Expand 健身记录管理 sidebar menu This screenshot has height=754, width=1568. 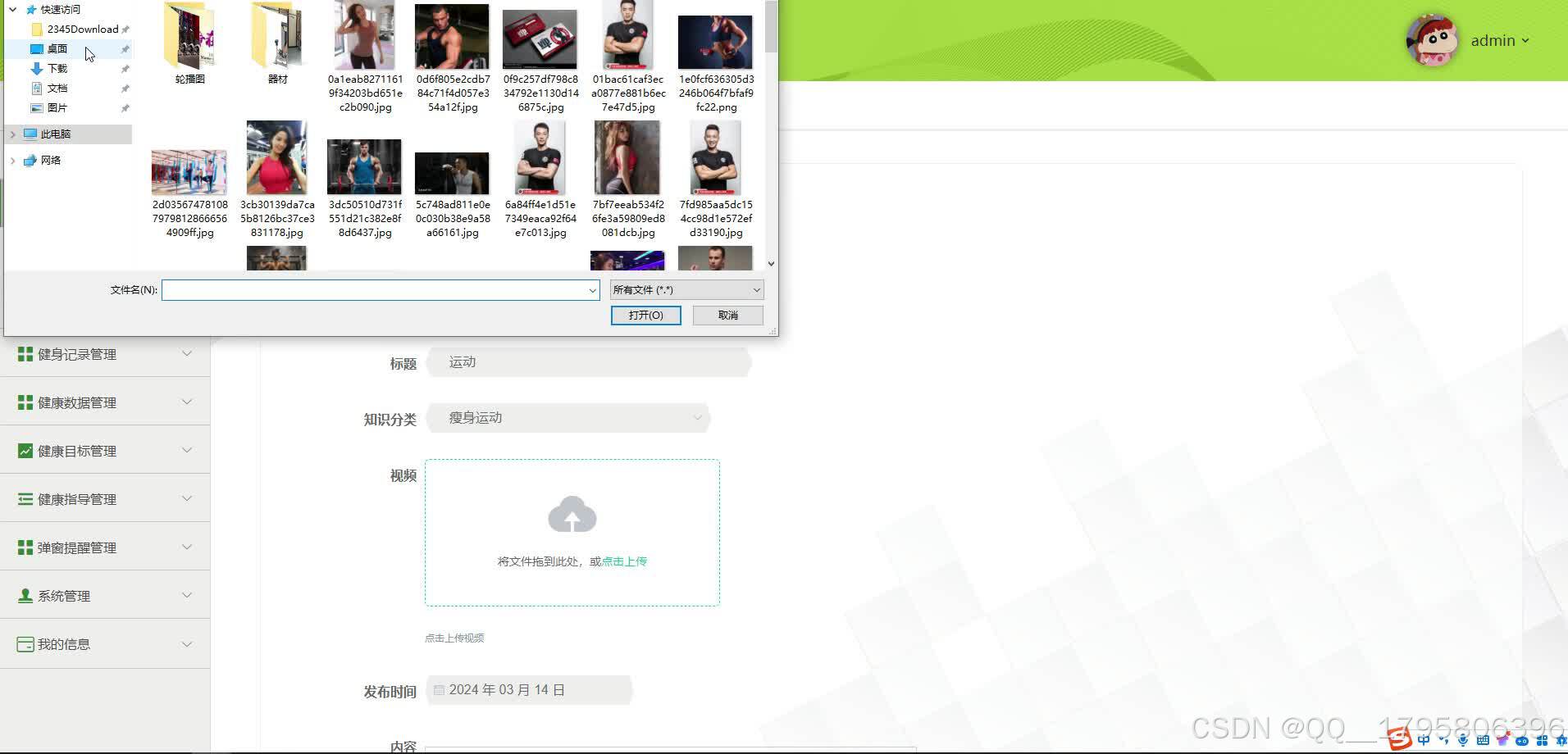pyautogui.click(x=105, y=354)
